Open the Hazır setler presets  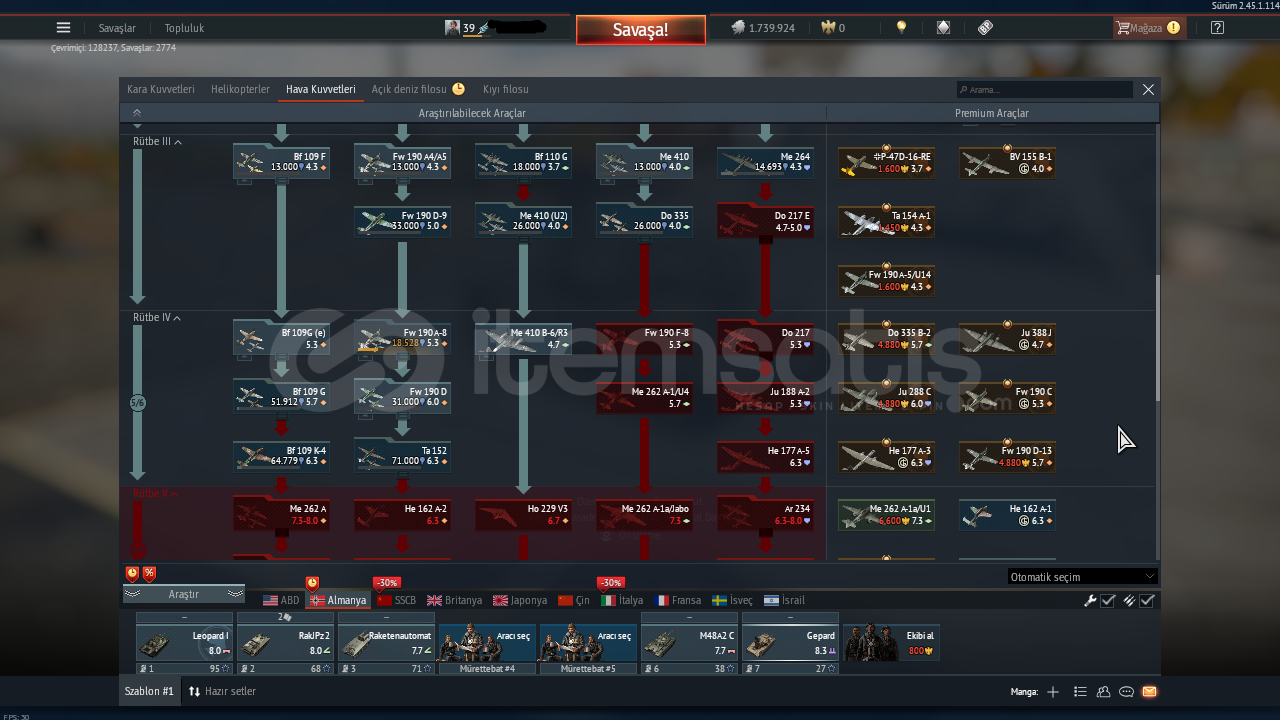[x=222, y=691]
